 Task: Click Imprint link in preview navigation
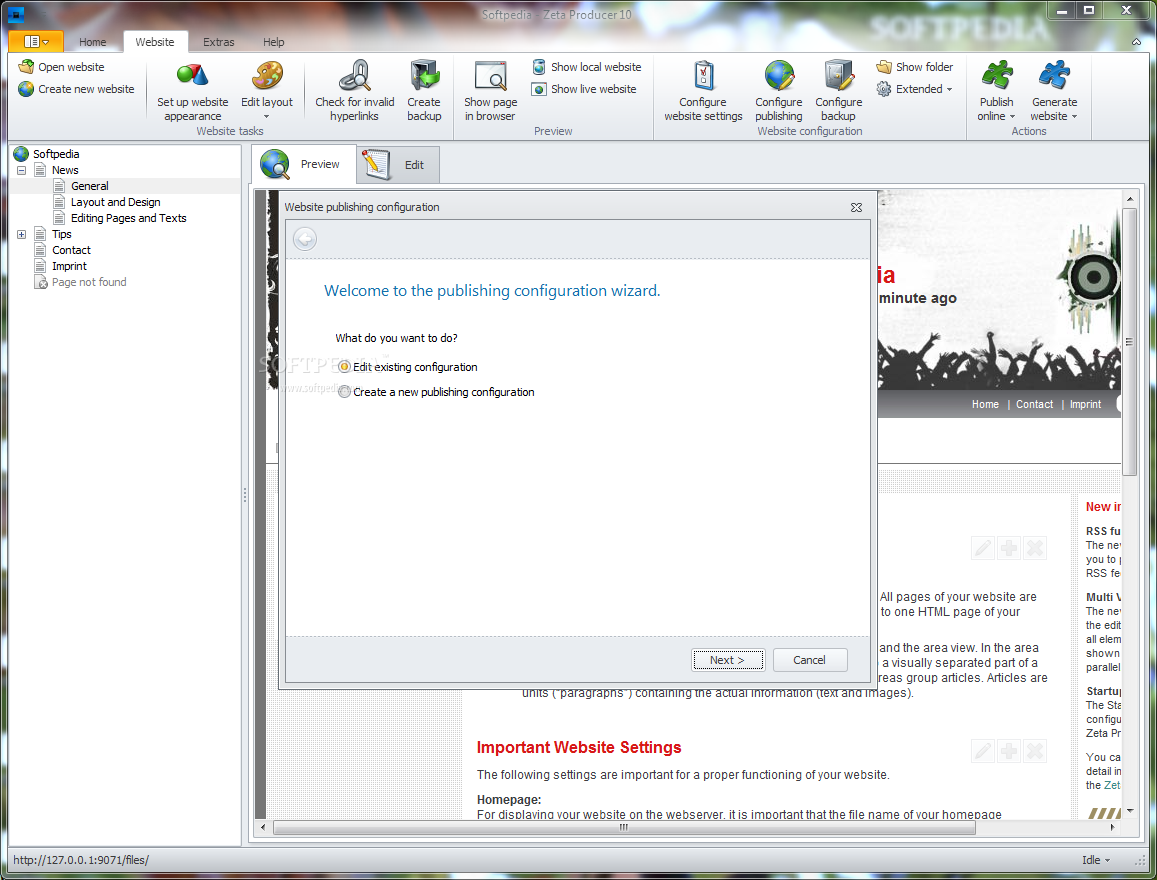pos(1085,404)
